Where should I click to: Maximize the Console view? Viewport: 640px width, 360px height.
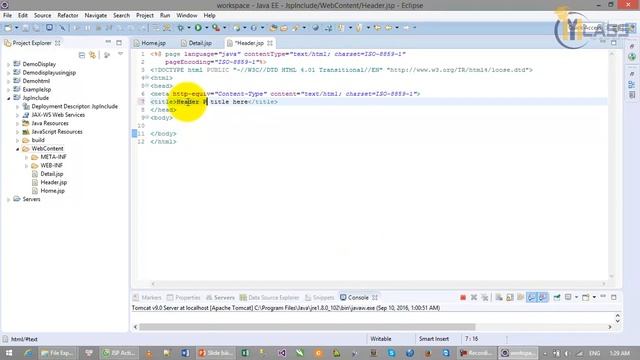(613, 297)
